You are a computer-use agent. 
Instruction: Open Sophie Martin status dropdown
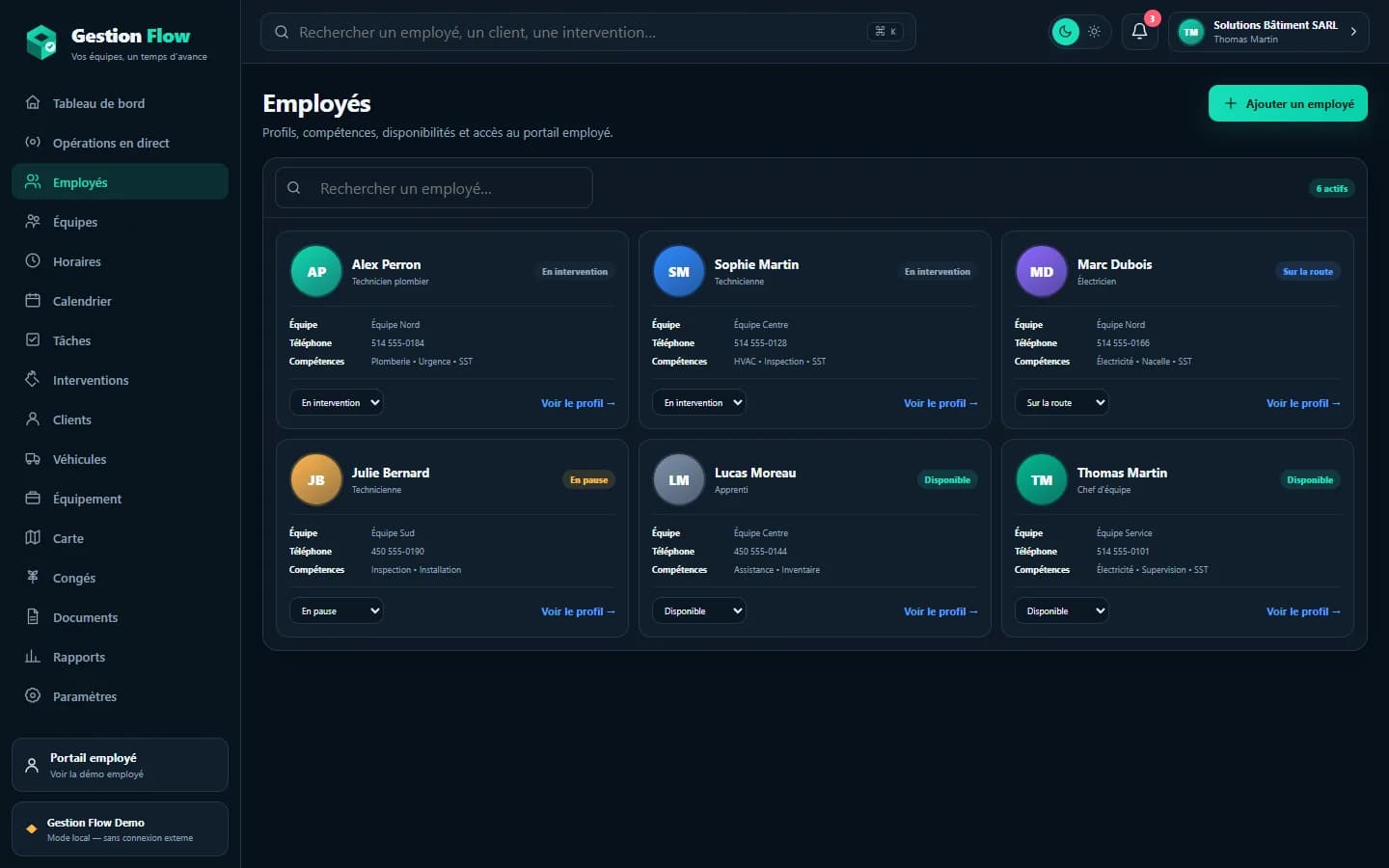(x=699, y=402)
